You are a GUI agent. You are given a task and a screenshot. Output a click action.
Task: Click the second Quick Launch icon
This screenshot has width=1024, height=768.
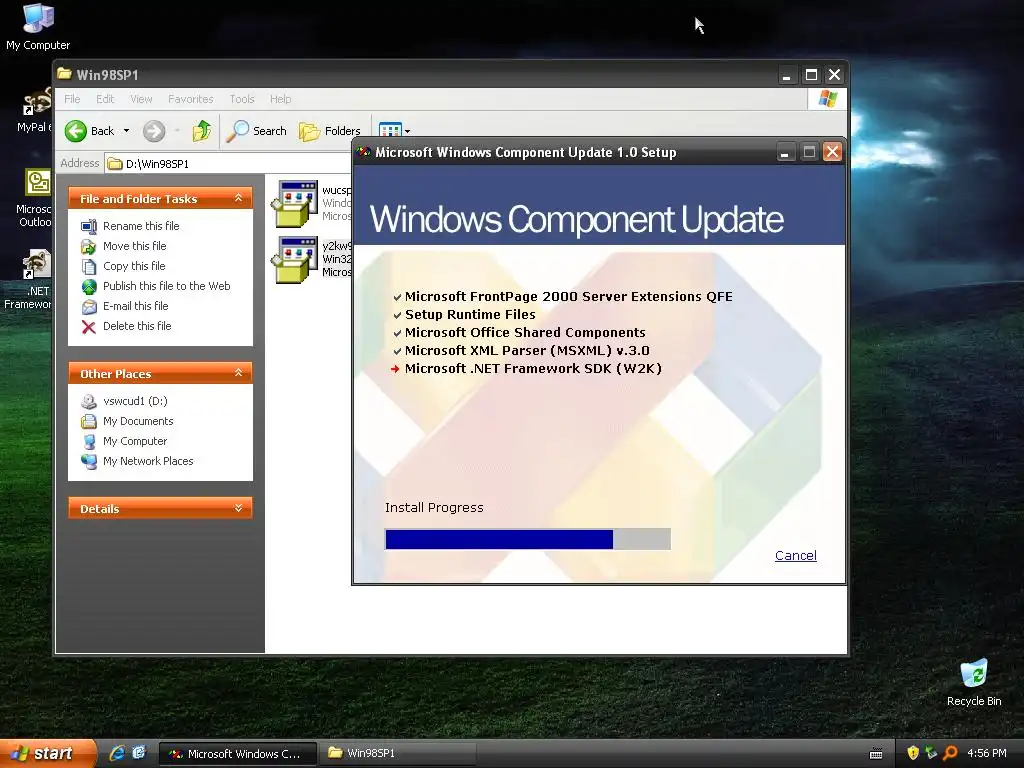[x=139, y=753]
